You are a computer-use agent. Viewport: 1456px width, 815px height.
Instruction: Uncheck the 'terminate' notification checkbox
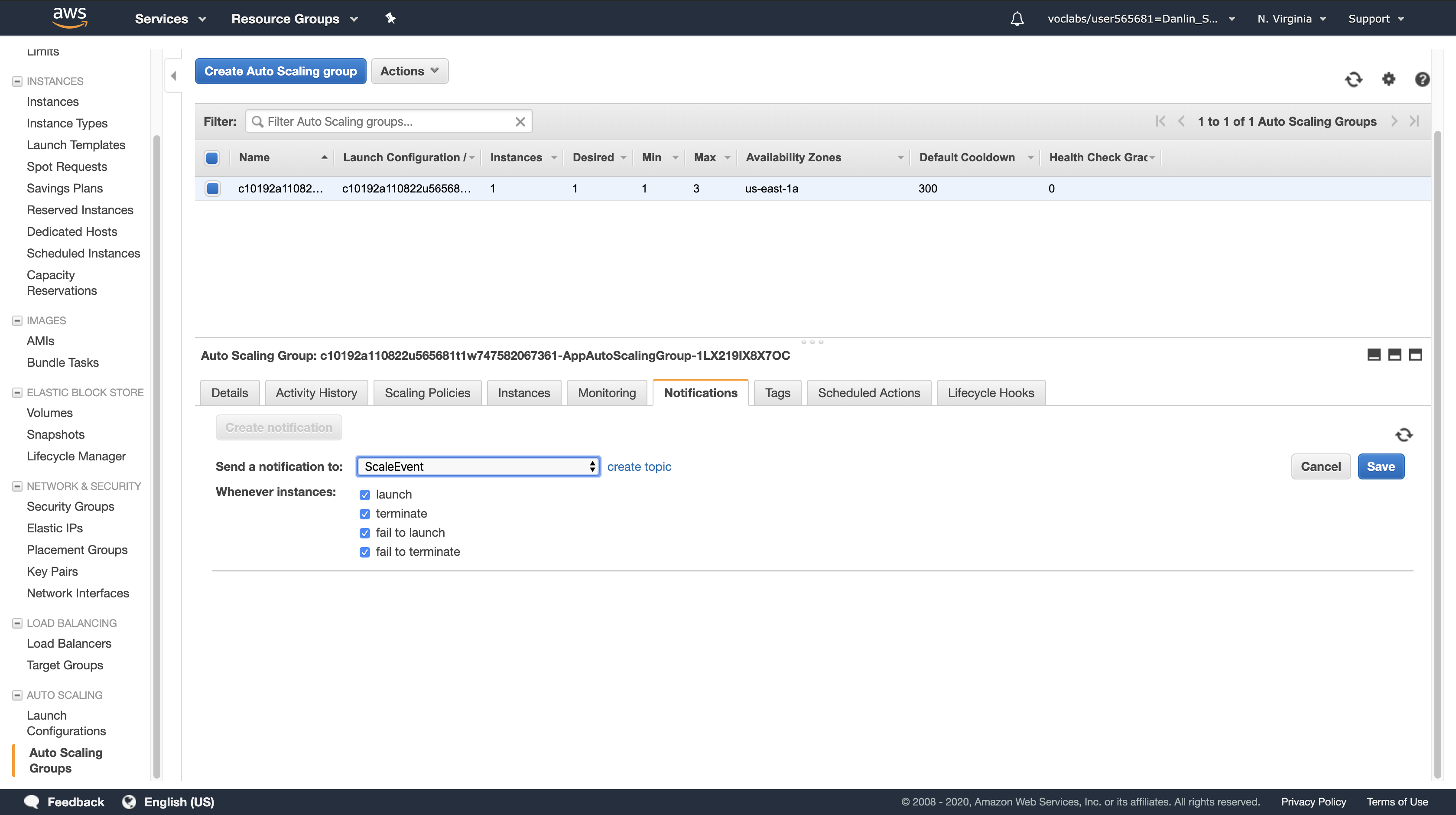(x=364, y=514)
